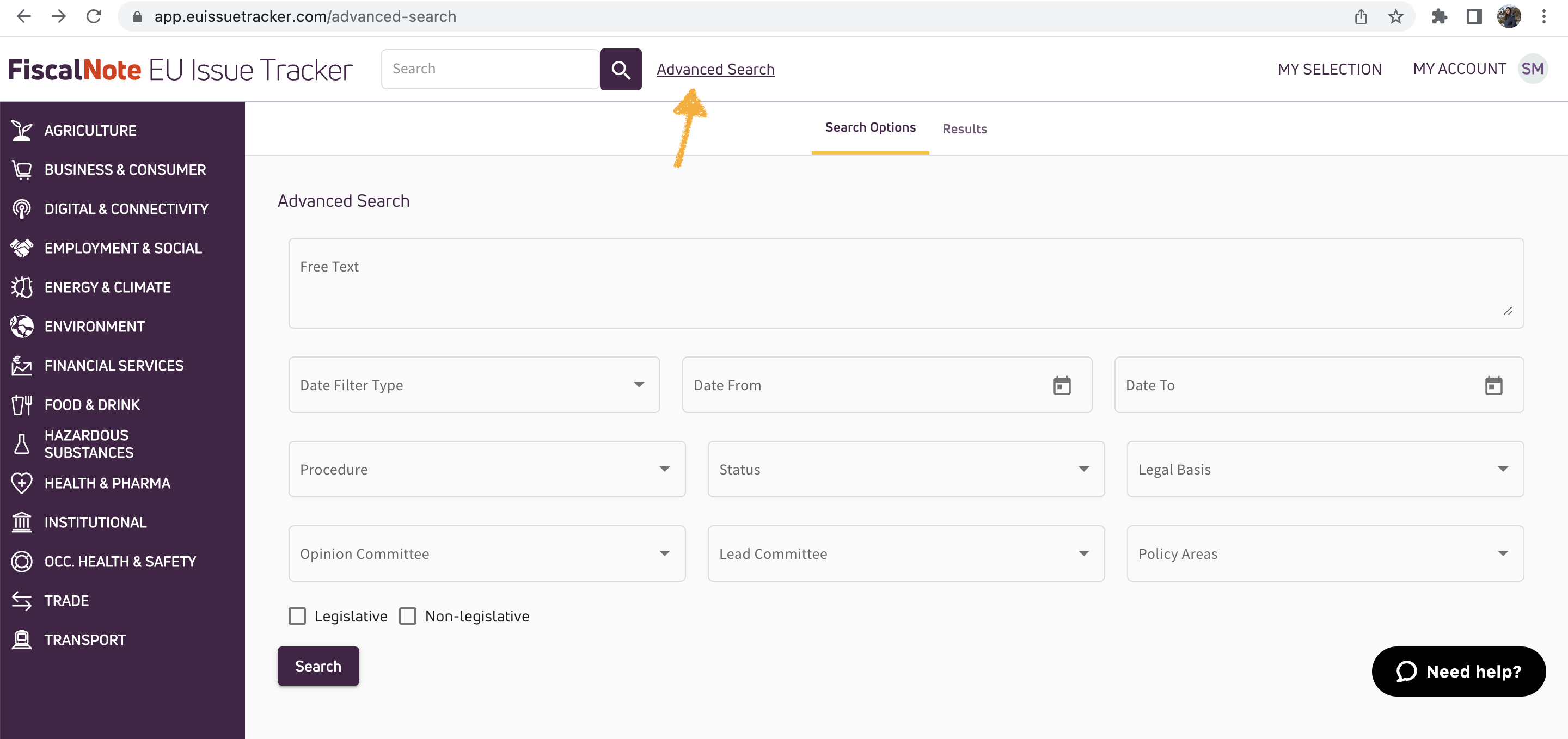Select the Environment globe icon

point(22,326)
